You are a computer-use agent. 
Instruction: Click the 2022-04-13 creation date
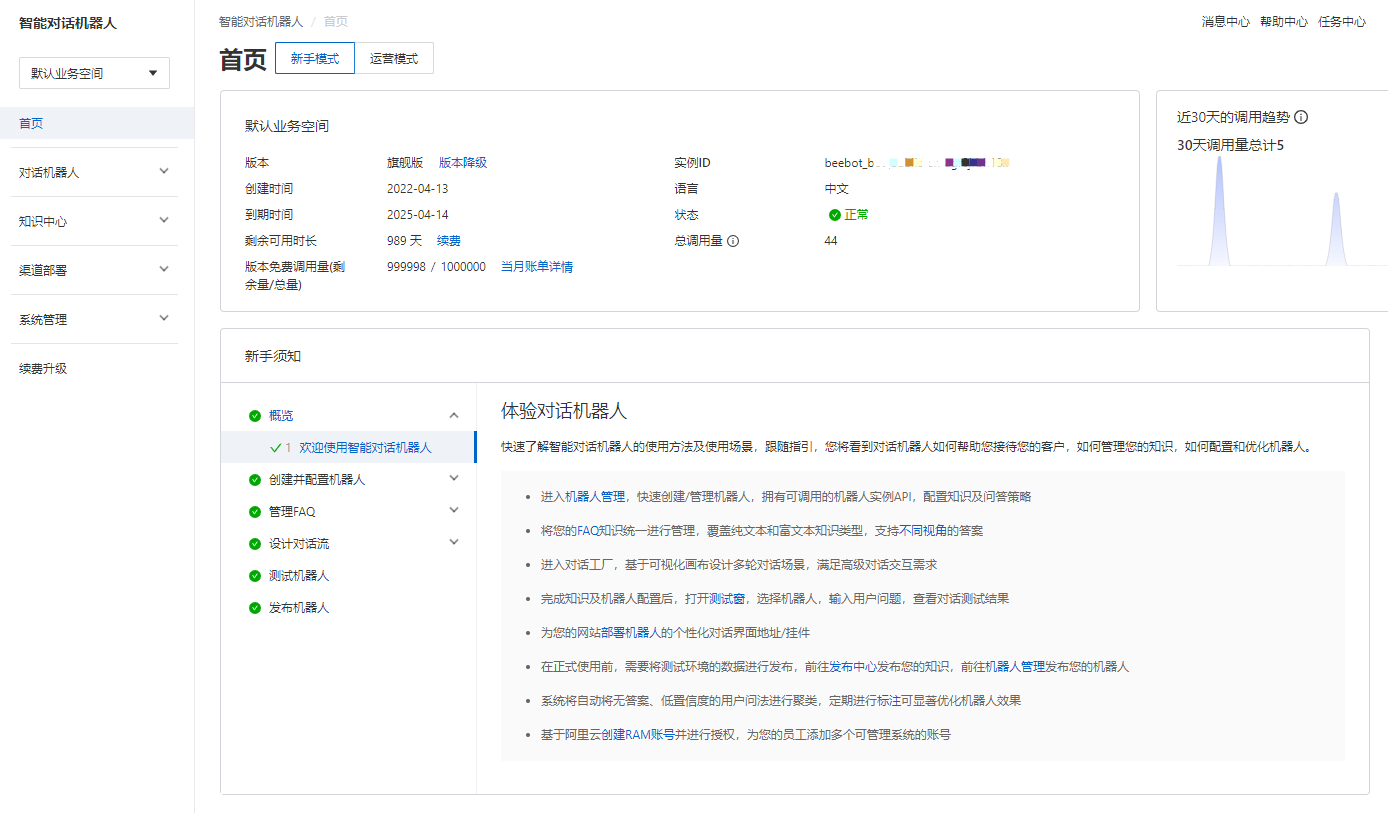click(418, 189)
